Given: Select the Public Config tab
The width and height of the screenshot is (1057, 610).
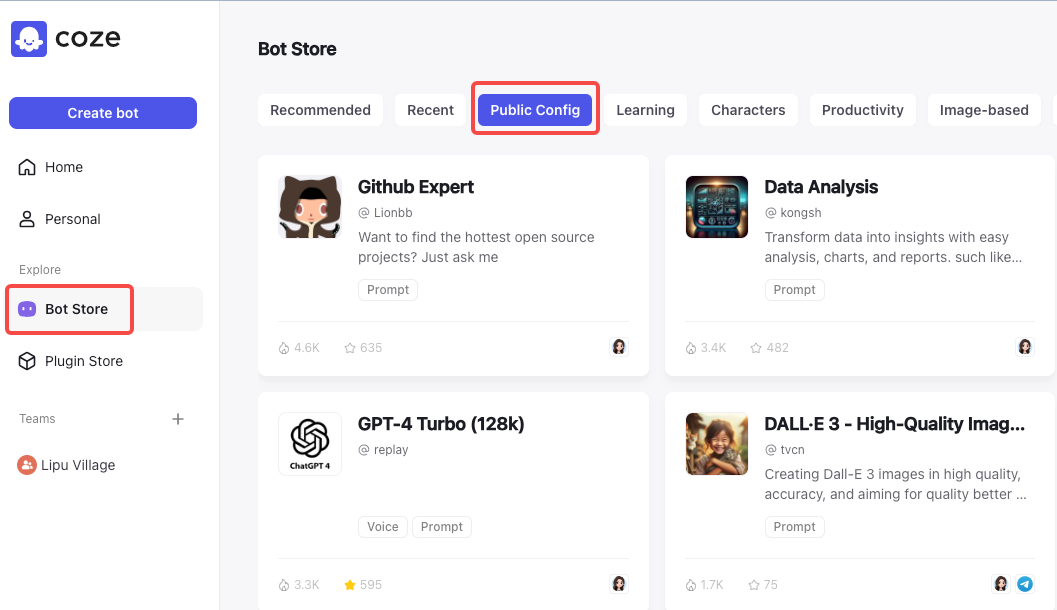Looking at the screenshot, I should point(535,110).
